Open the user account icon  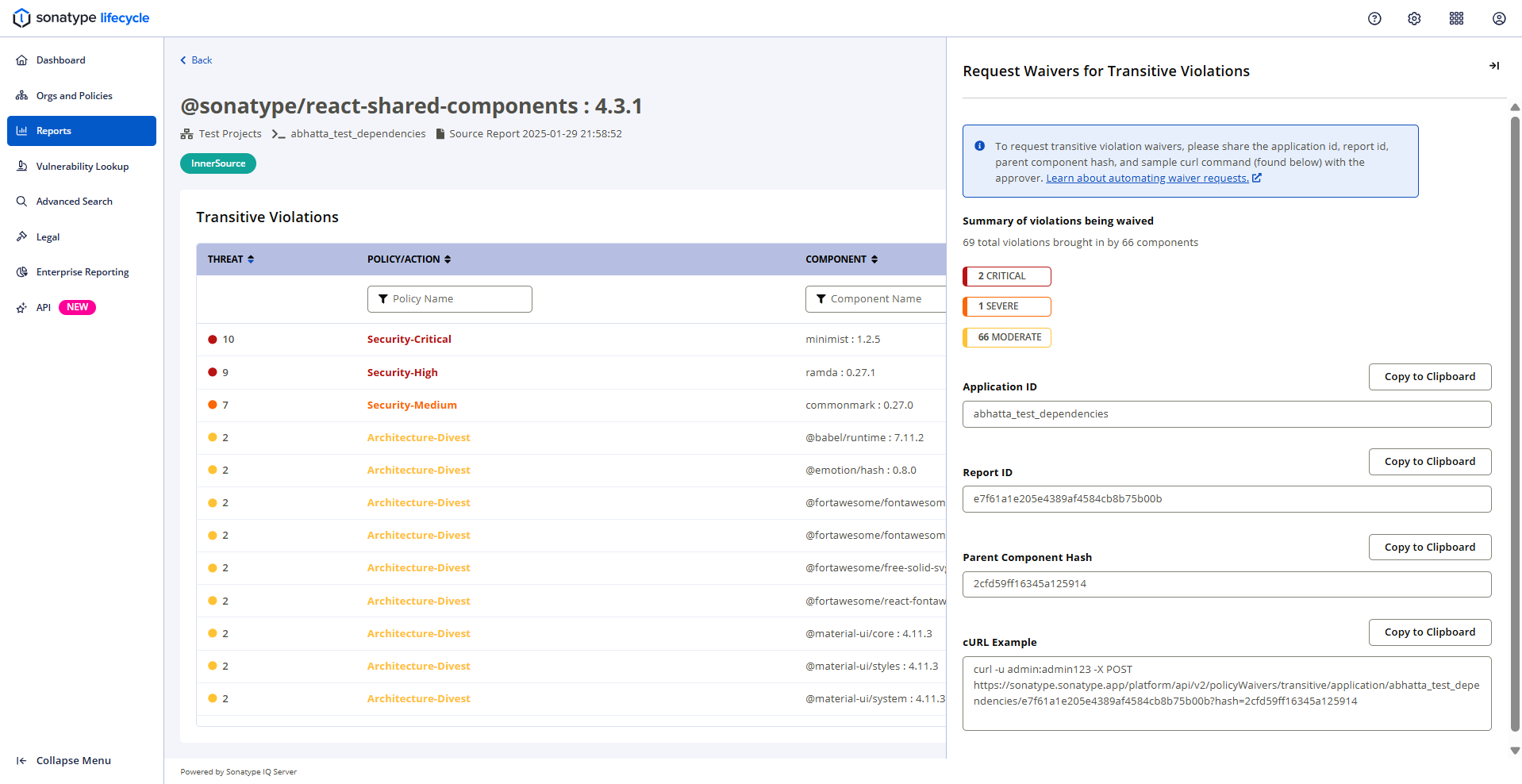[1498, 18]
